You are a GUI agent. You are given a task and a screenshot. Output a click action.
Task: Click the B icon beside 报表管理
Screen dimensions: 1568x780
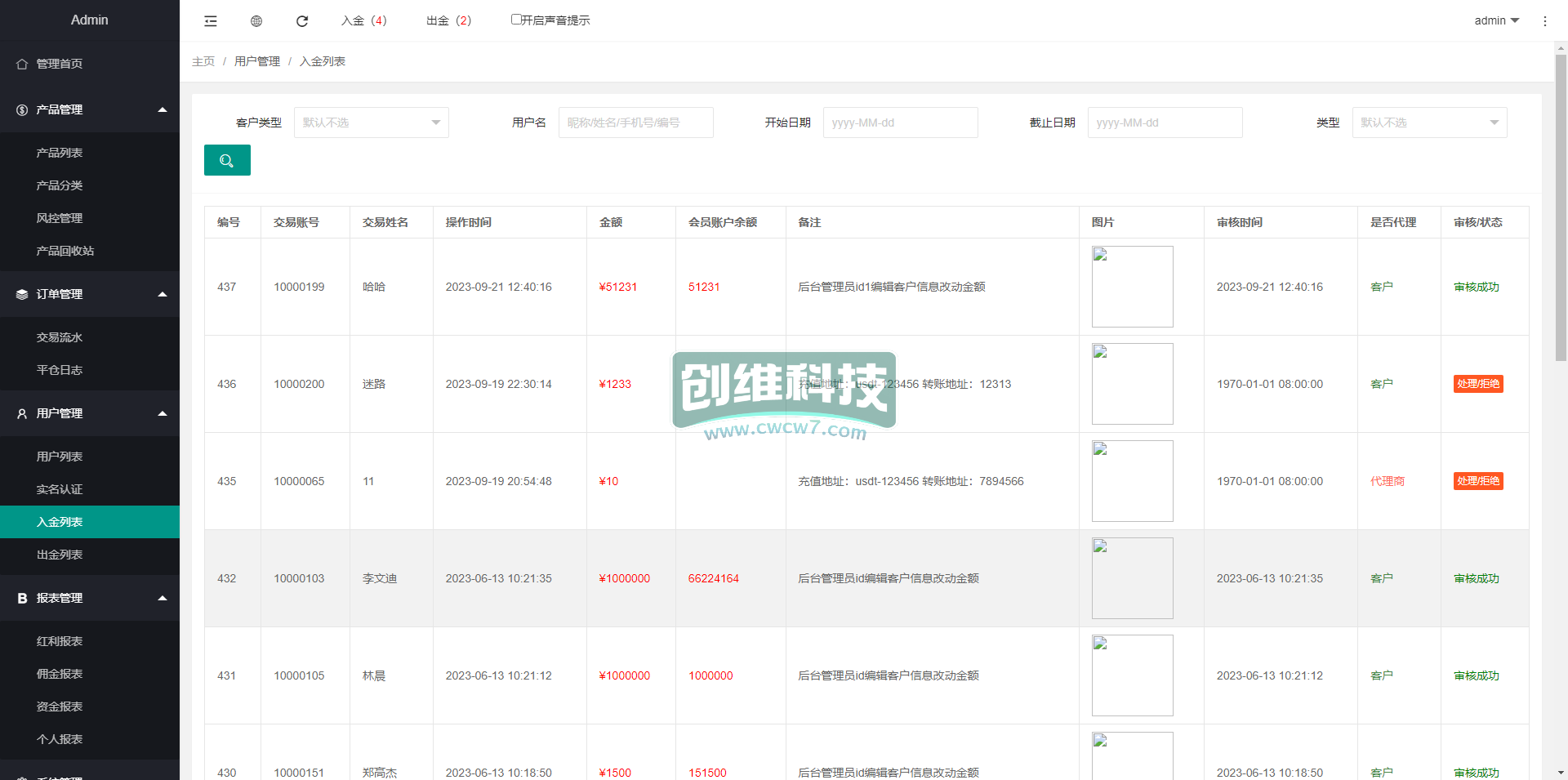22,598
